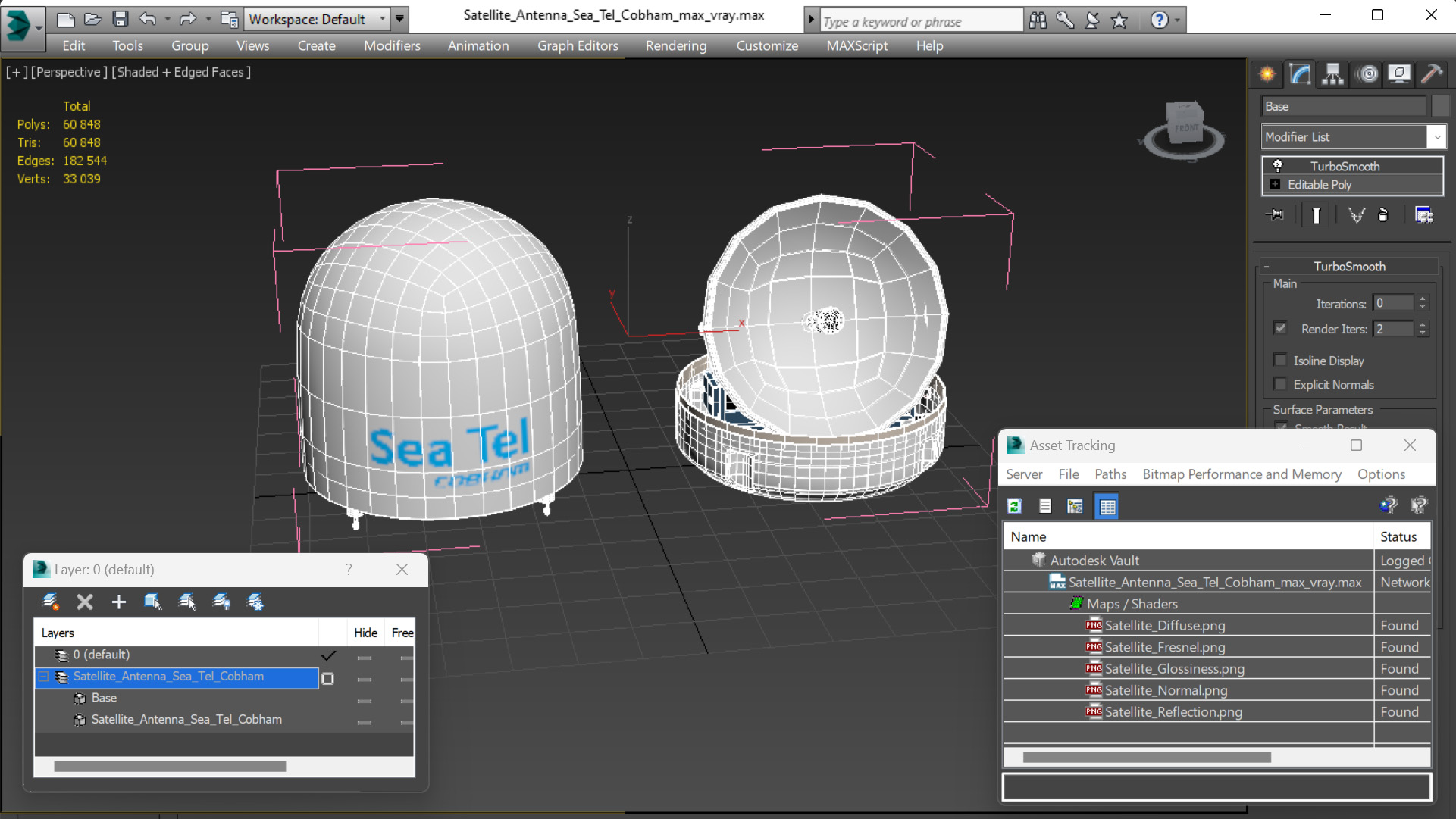Click Freeze/Unfreeze All Layers icon
The height and width of the screenshot is (819, 1456).
coord(255,602)
